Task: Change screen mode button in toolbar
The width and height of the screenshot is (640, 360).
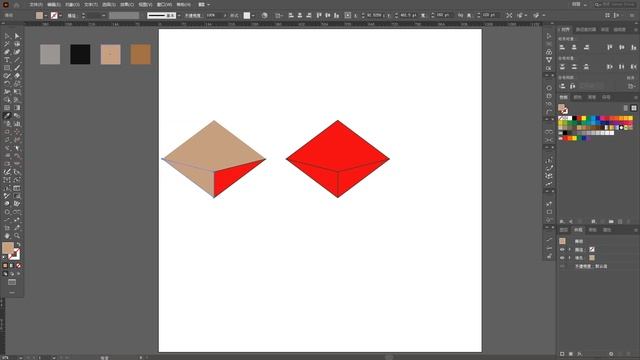Action: tap(12, 282)
